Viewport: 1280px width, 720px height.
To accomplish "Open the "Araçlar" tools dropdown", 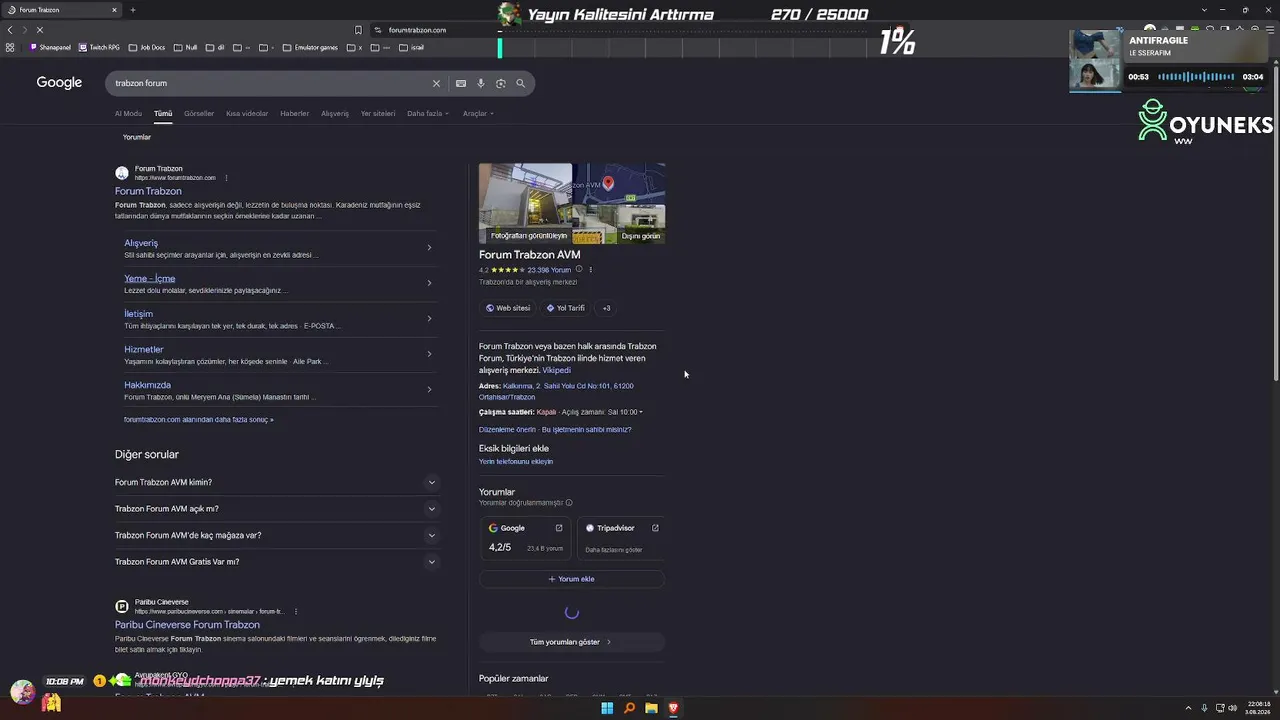I will [478, 114].
